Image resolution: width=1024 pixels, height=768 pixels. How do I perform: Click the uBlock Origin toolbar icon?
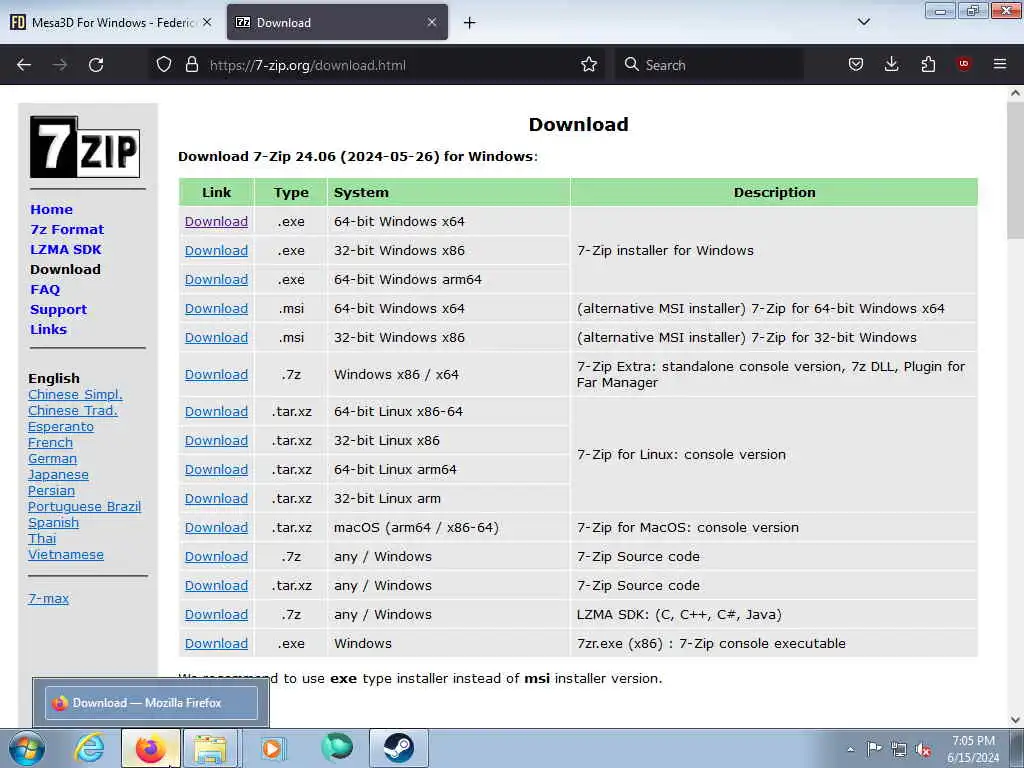964,64
